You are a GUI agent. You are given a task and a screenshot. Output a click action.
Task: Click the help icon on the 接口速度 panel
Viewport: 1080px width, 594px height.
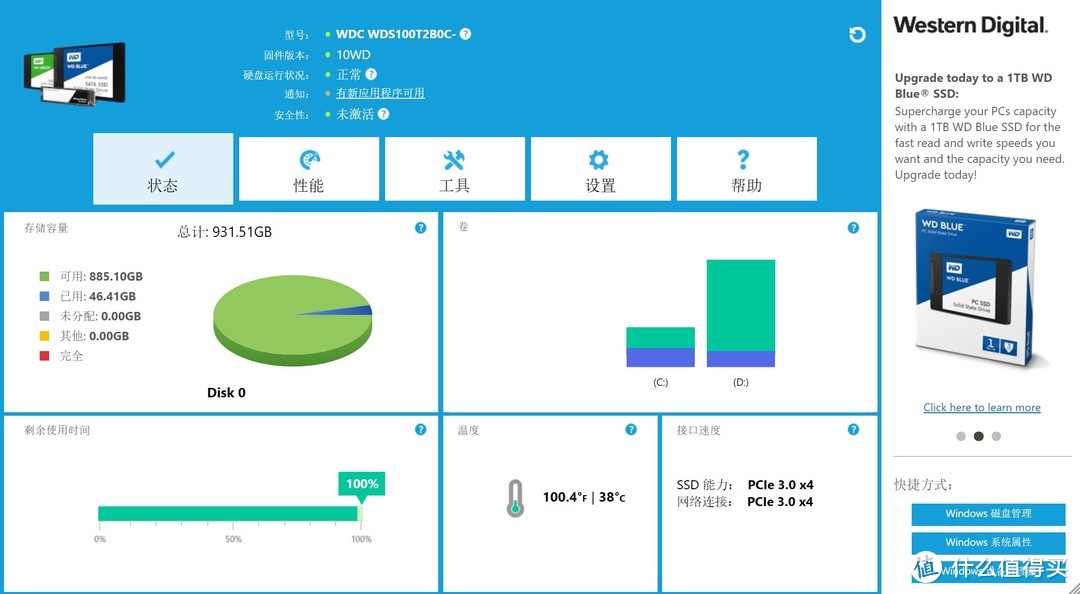853,430
